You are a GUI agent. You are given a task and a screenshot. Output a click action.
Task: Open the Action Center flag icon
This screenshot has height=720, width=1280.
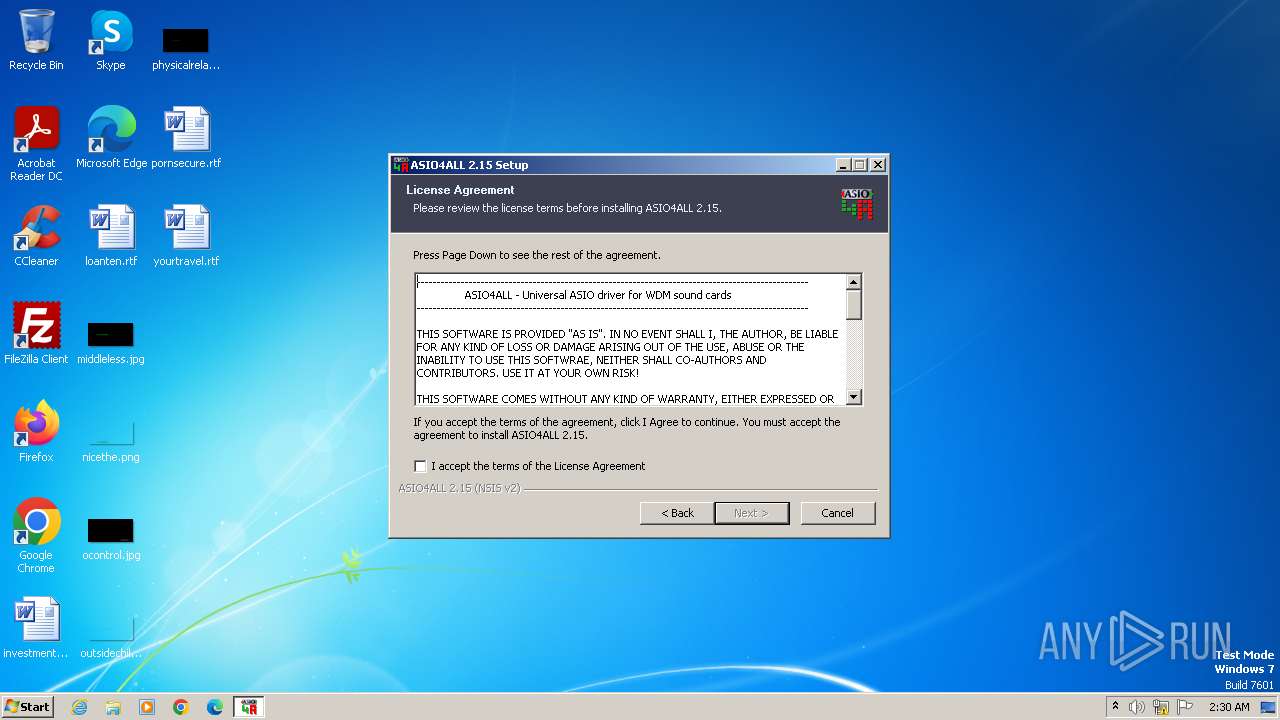[x=1186, y=707]
